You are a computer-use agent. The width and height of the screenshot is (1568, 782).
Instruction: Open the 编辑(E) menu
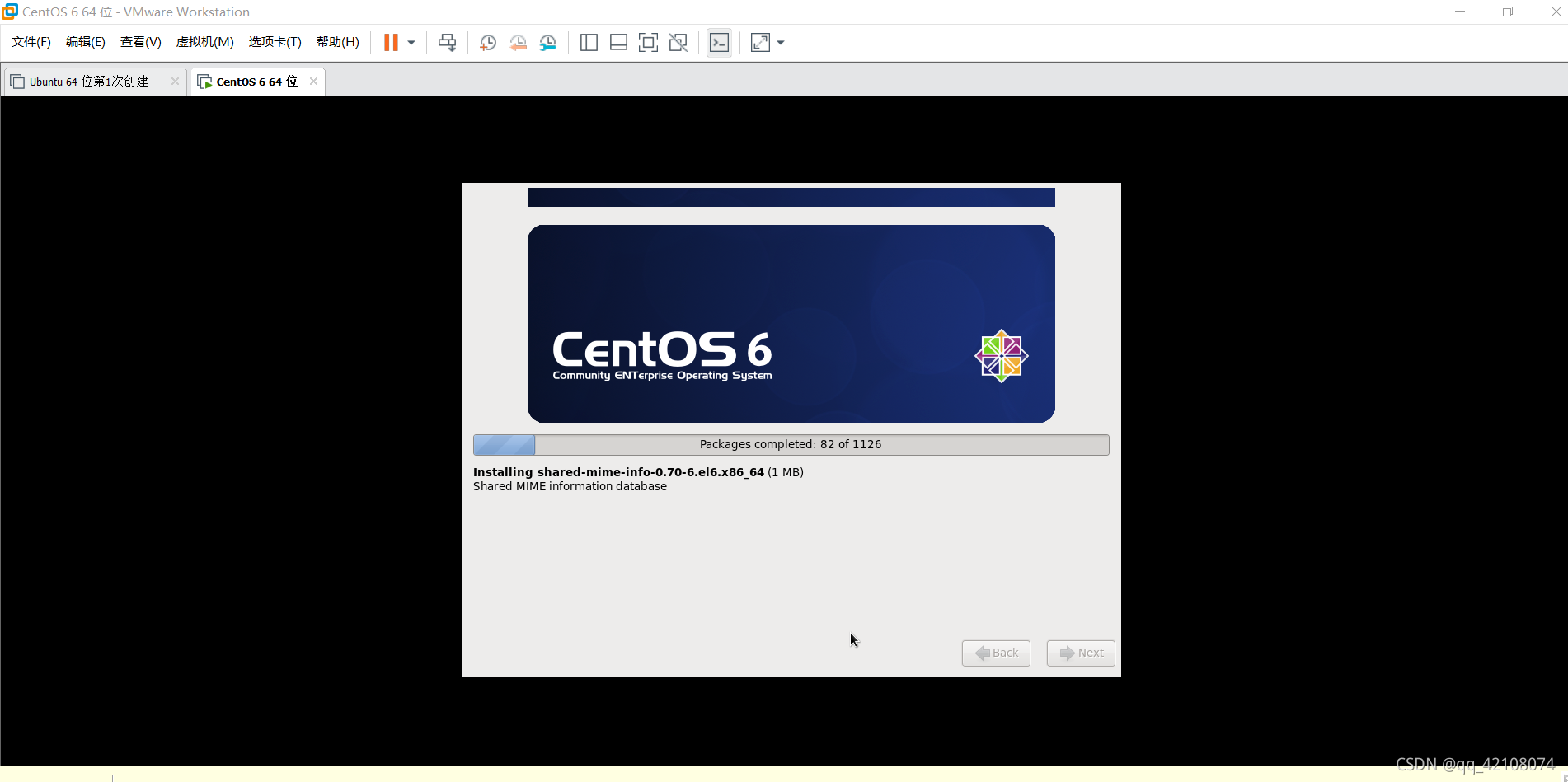(86, 42)
